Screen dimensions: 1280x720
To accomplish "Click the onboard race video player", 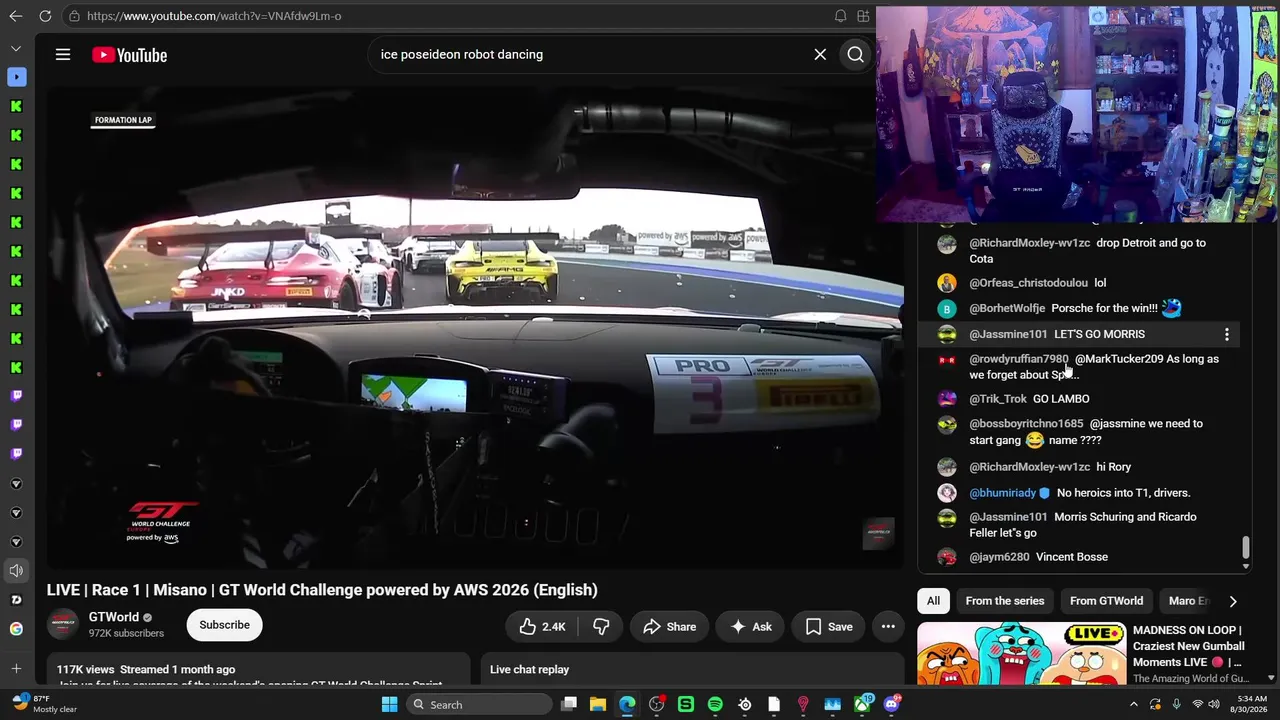I will click(x=475, y=329).
